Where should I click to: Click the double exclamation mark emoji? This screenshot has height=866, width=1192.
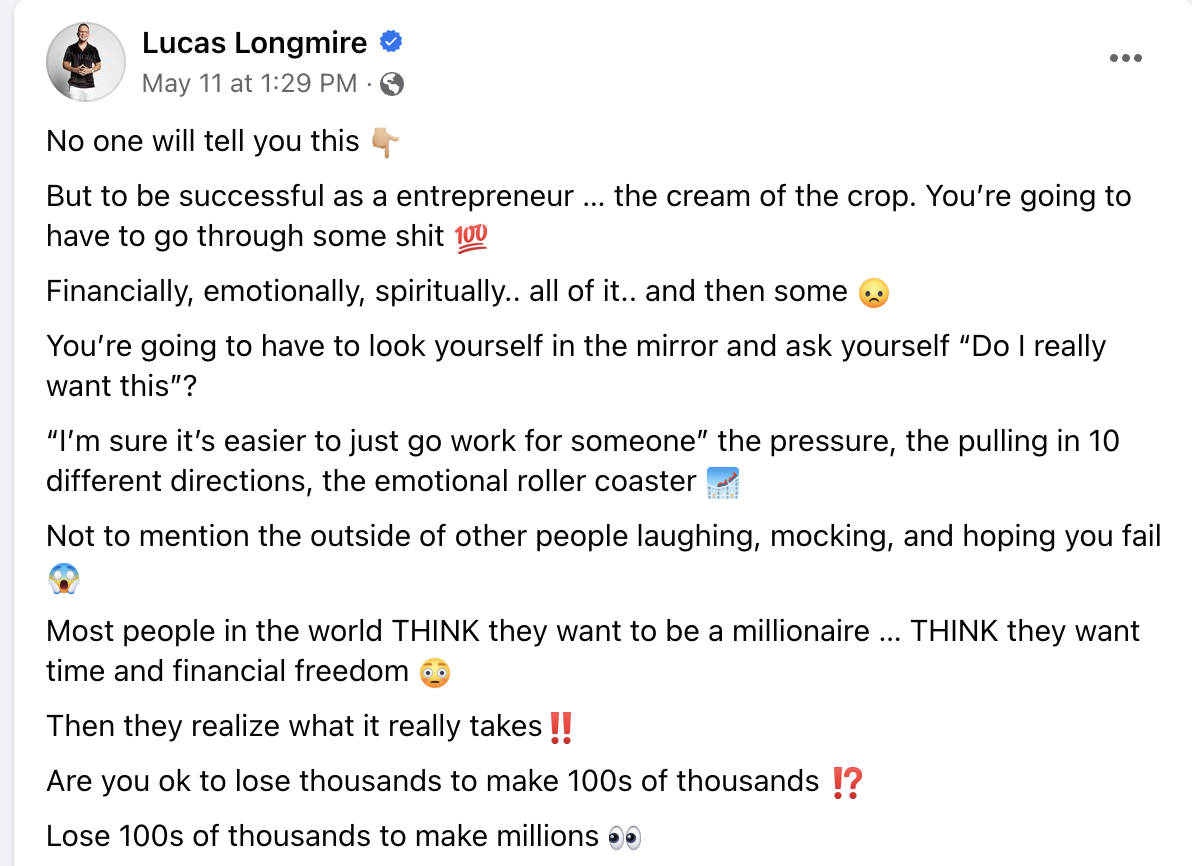point(561,728)
